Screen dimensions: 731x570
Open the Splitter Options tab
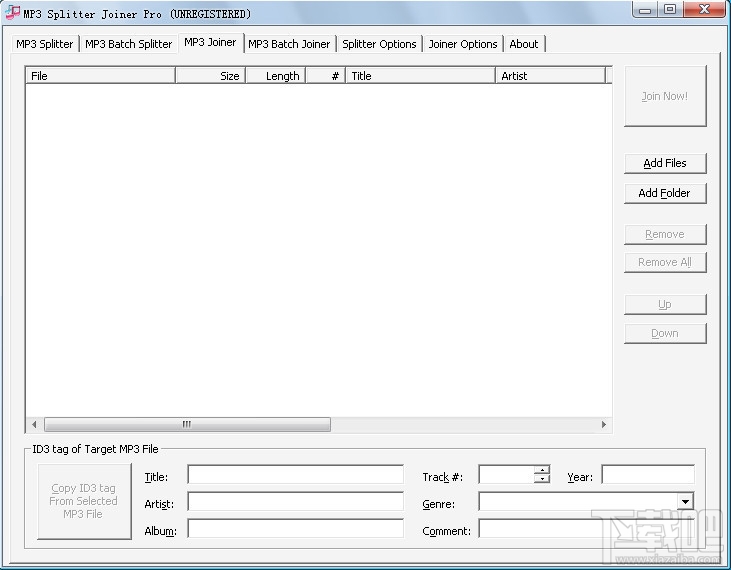coord(379,44)
